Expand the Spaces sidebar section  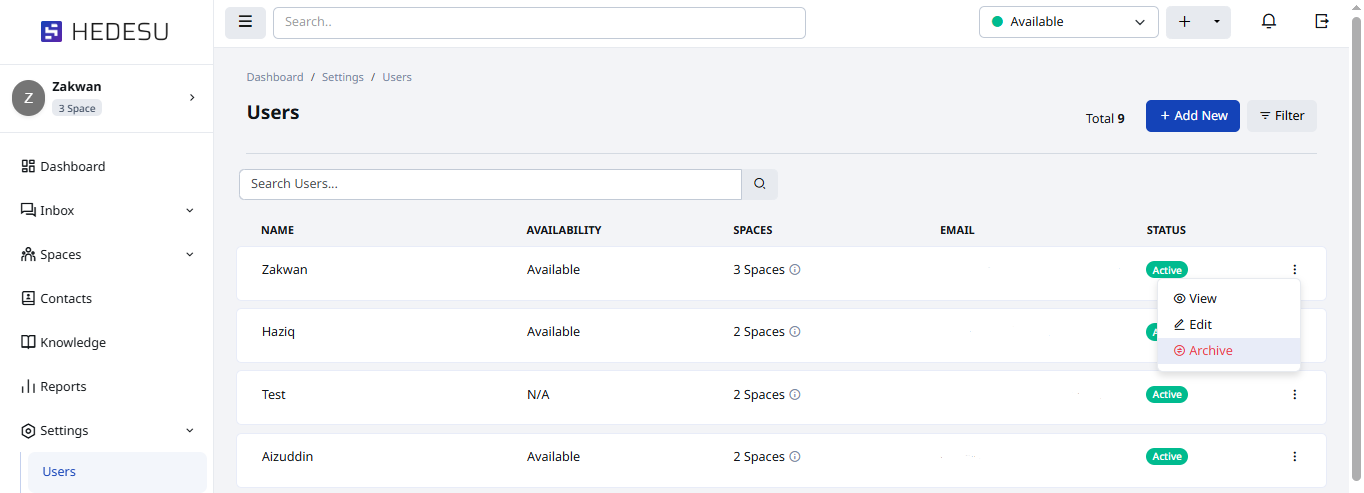[190, 255]
